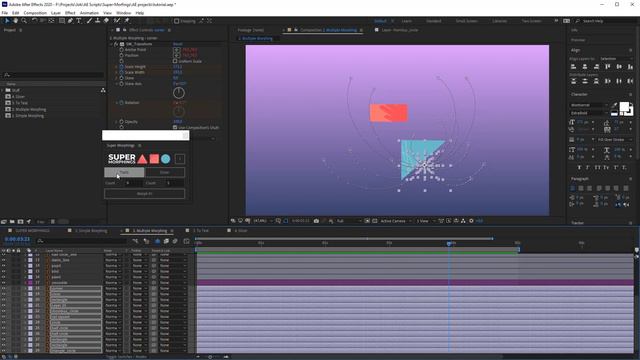Screen dimensions: 640x360
Task: Expand the Skew Axis property
Action: coord(116,84)
